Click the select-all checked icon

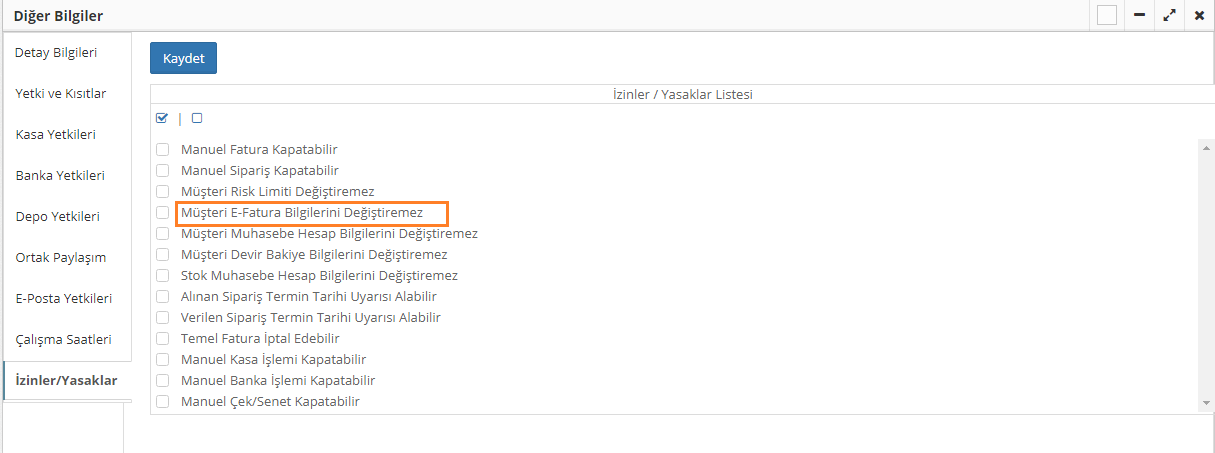point(162,118)
